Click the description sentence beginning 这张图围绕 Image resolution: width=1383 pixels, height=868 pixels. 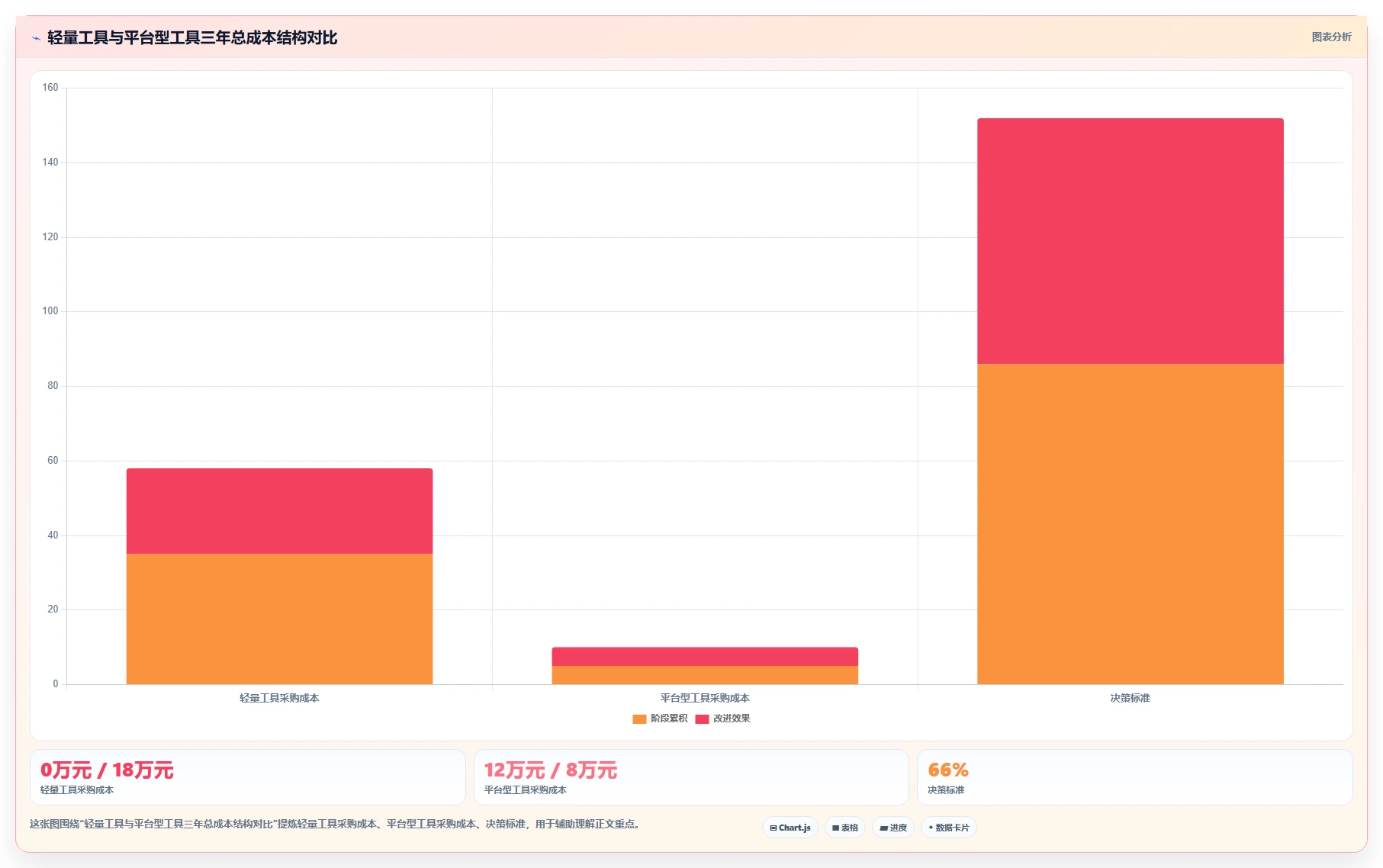(x=336, y=824)
